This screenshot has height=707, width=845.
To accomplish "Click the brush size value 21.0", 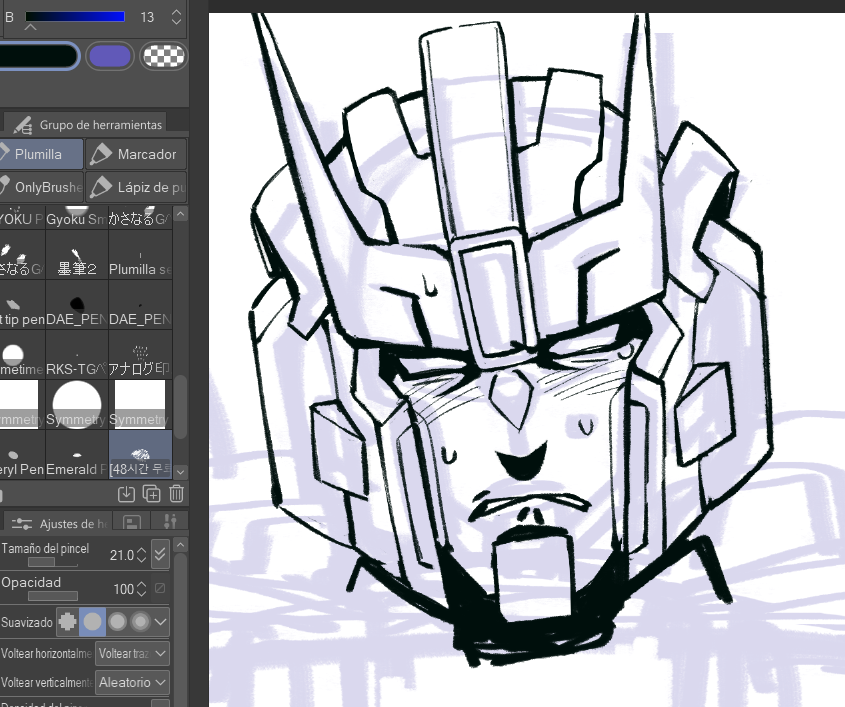I will pos(122,554).
